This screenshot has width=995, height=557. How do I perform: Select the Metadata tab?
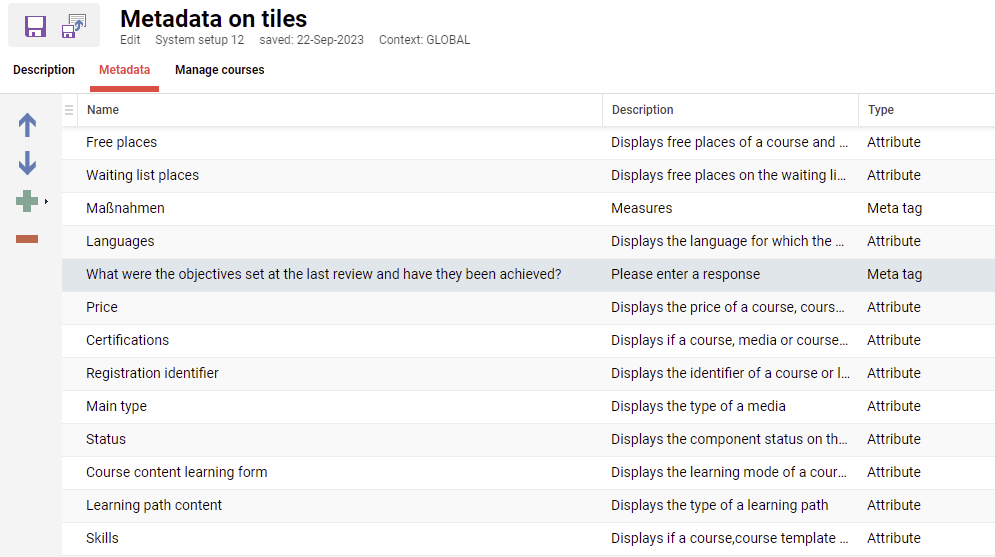point(124,70)
